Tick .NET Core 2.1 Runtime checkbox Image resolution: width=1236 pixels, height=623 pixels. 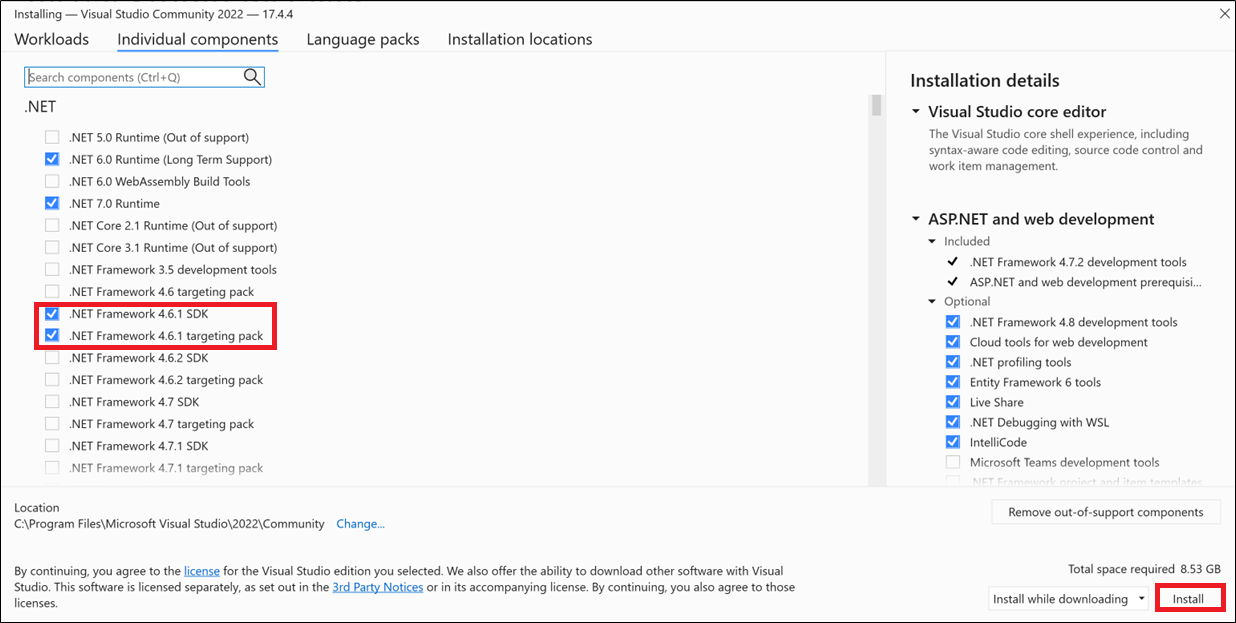[x=52, y=225]
